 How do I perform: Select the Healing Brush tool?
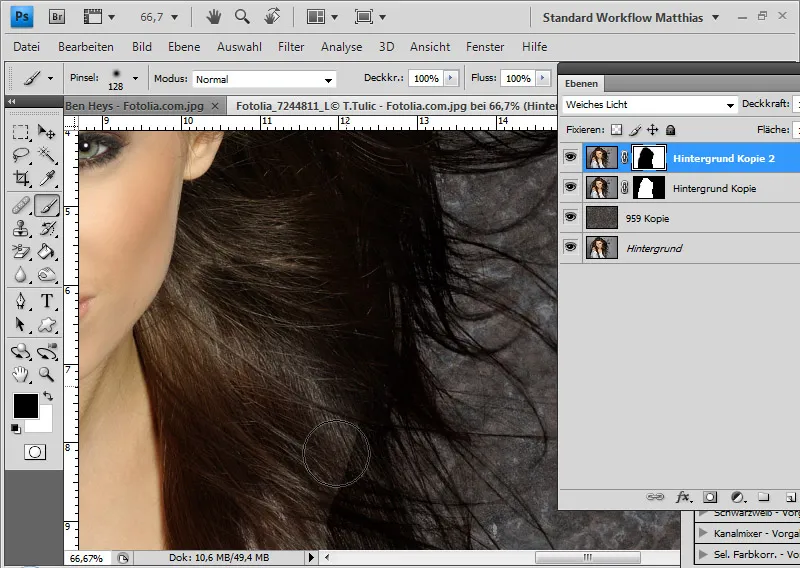point(21,206)
